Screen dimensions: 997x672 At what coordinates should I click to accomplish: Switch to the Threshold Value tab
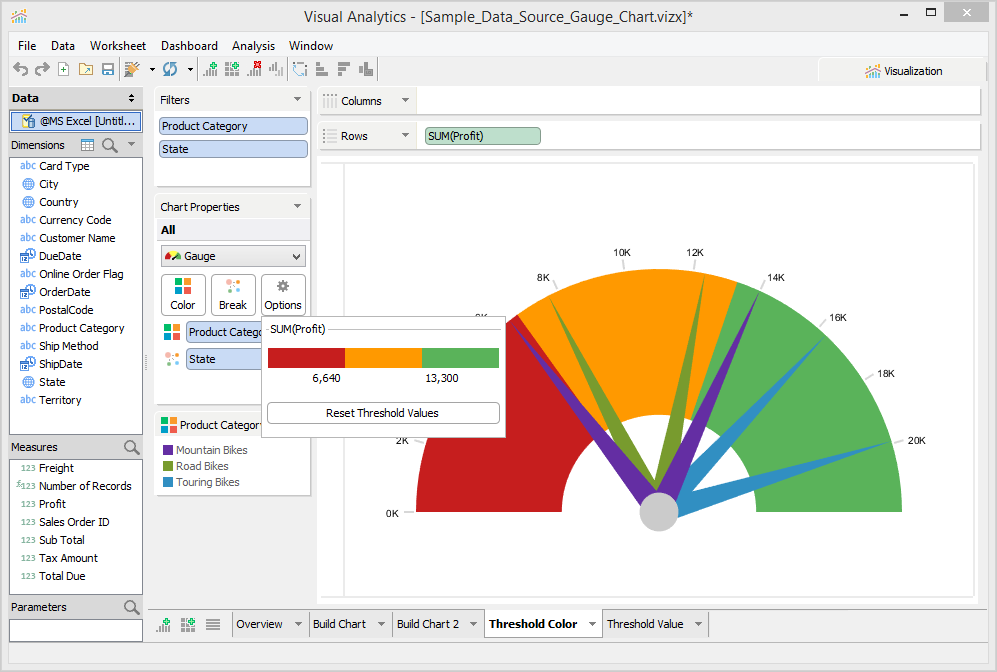pyautogui.click(x=645, y=624)
